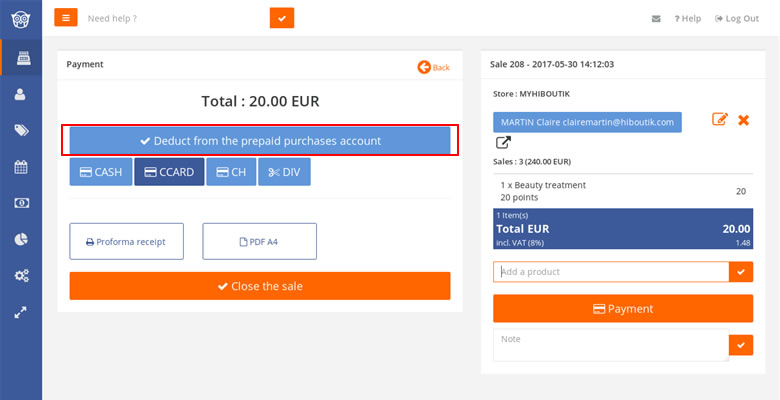Open the calendar sidebar icon
780x400 pixels.
pos(21,167)
